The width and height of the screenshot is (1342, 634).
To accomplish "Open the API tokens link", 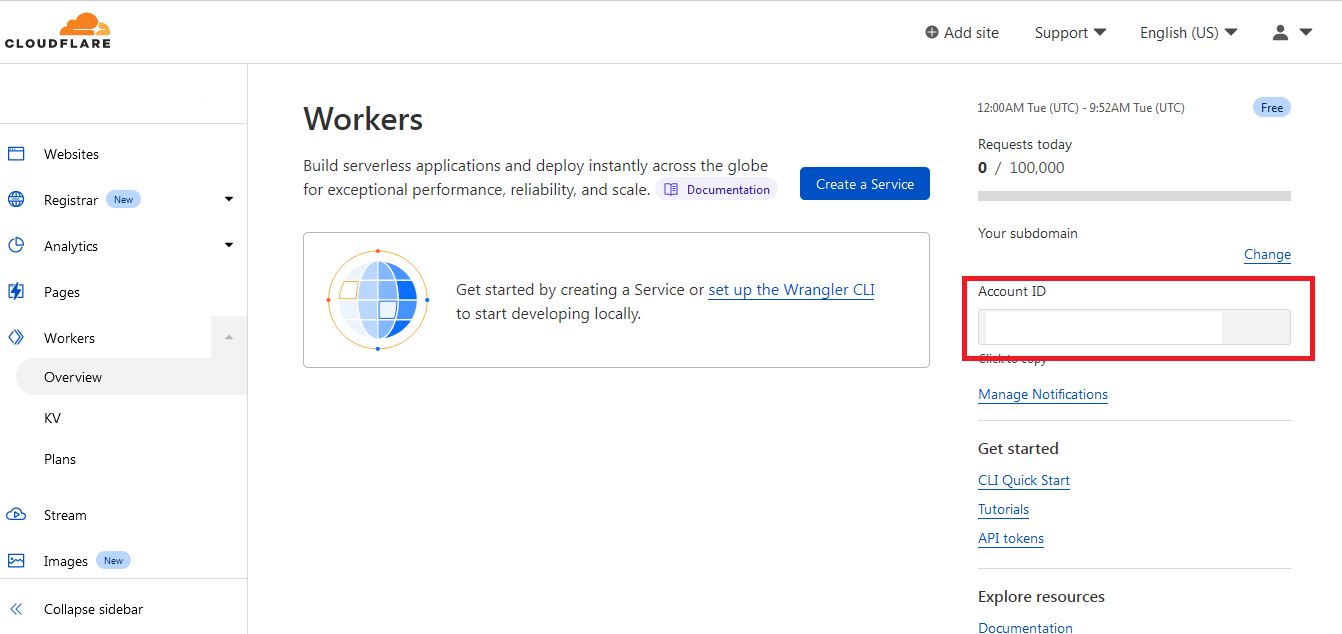I will click(1011, 538).
